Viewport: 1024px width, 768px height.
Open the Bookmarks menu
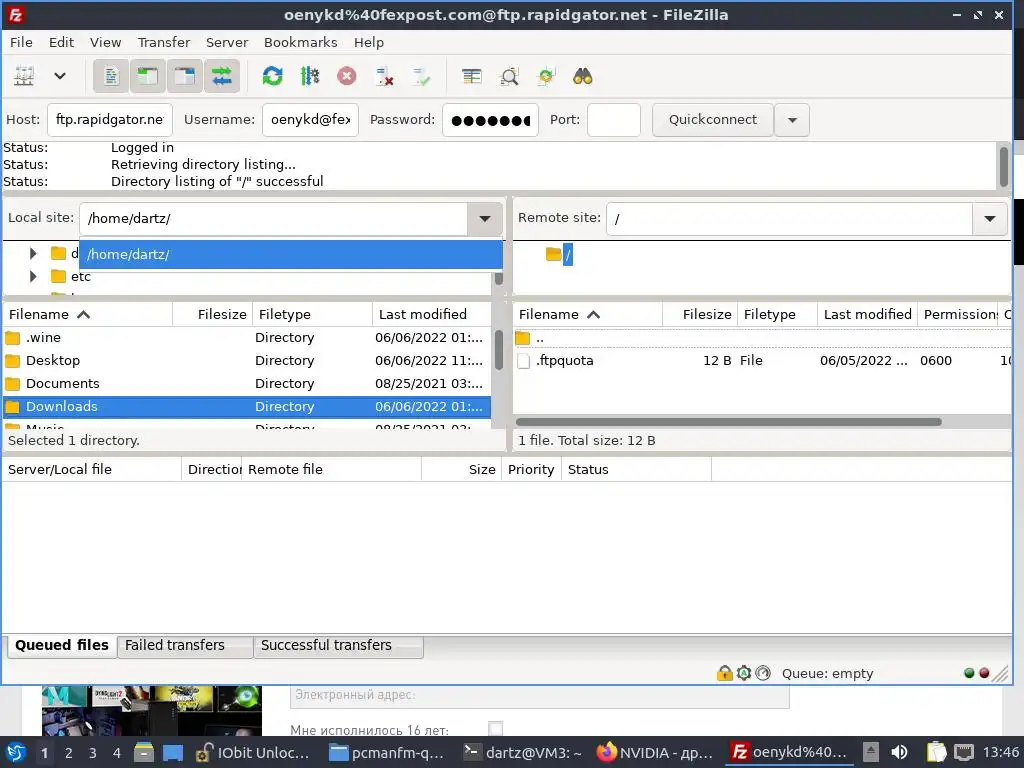[300, 42]
